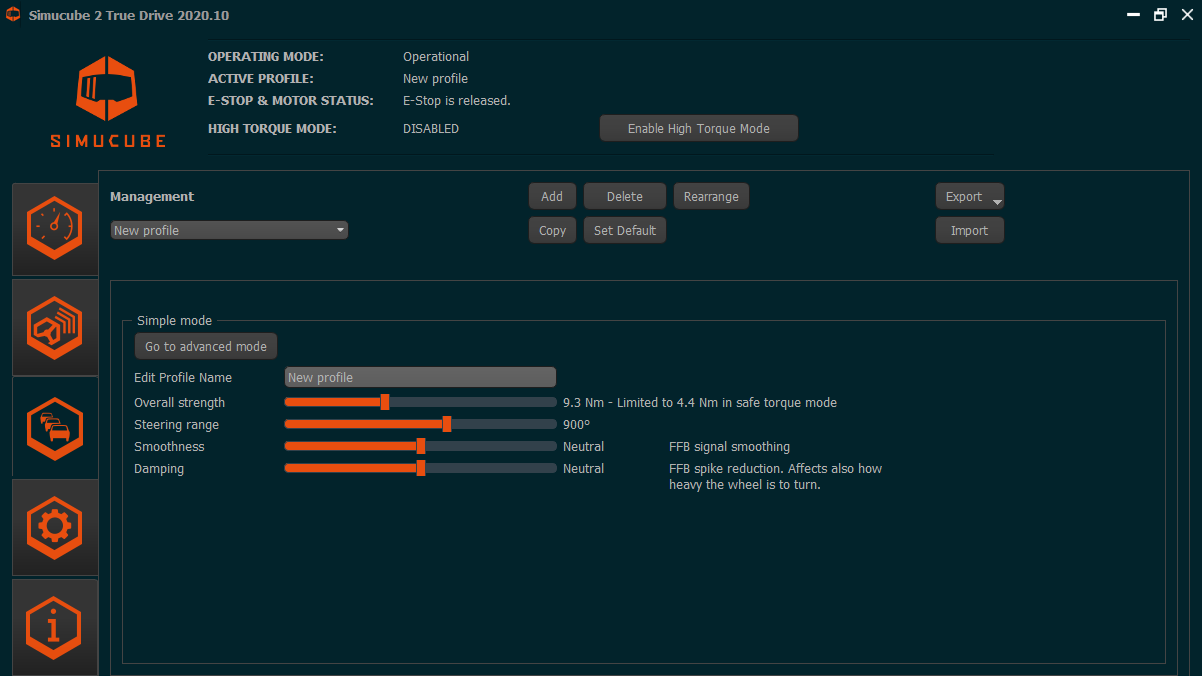Adjust the Damping slider
This screenshot has width=1202, height=676.
420,468
